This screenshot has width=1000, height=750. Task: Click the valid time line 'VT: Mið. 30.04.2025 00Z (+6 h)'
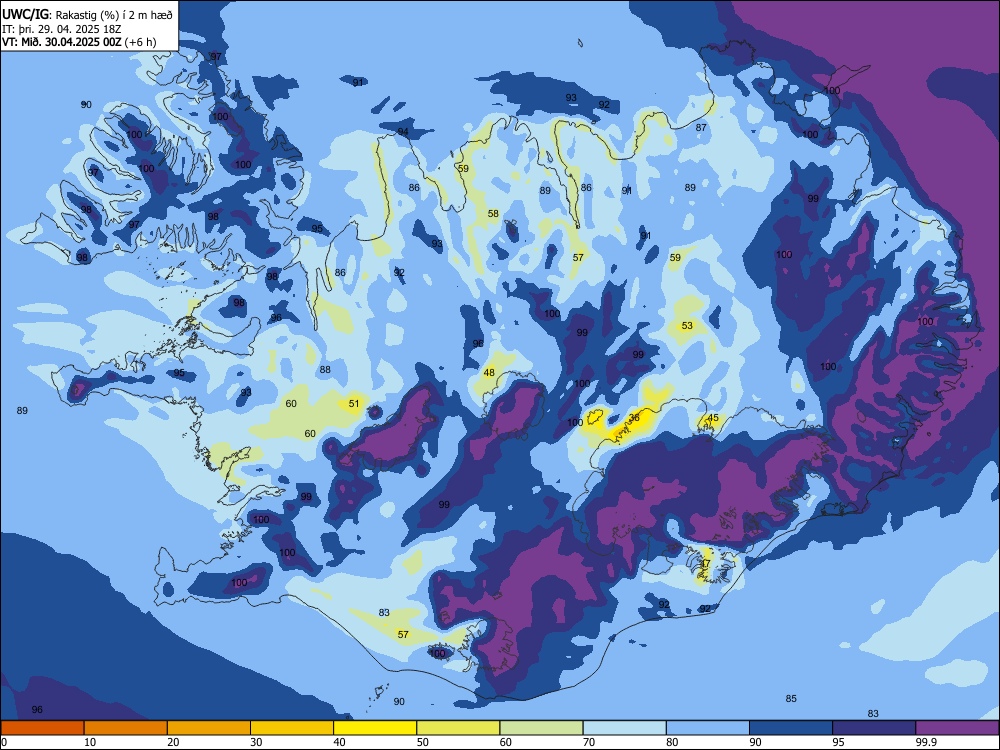point(79,42)
